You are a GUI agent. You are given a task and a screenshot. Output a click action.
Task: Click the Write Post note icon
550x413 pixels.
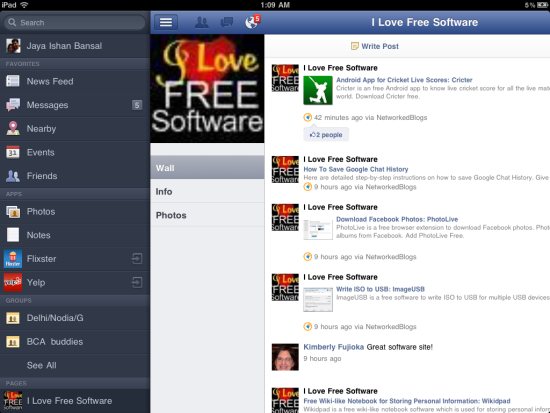click(355, 46)
